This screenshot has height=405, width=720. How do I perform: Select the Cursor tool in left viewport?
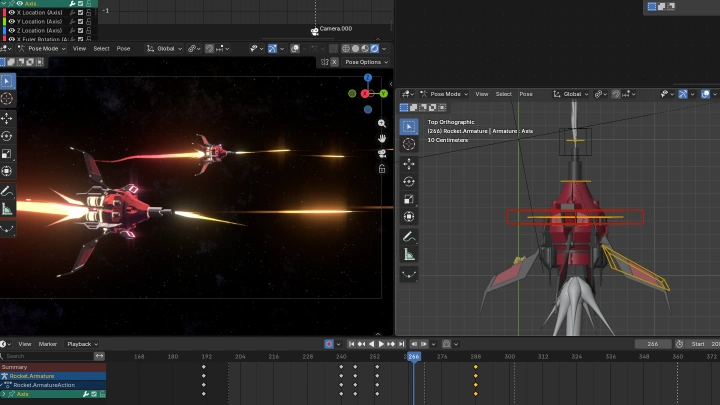7,99
